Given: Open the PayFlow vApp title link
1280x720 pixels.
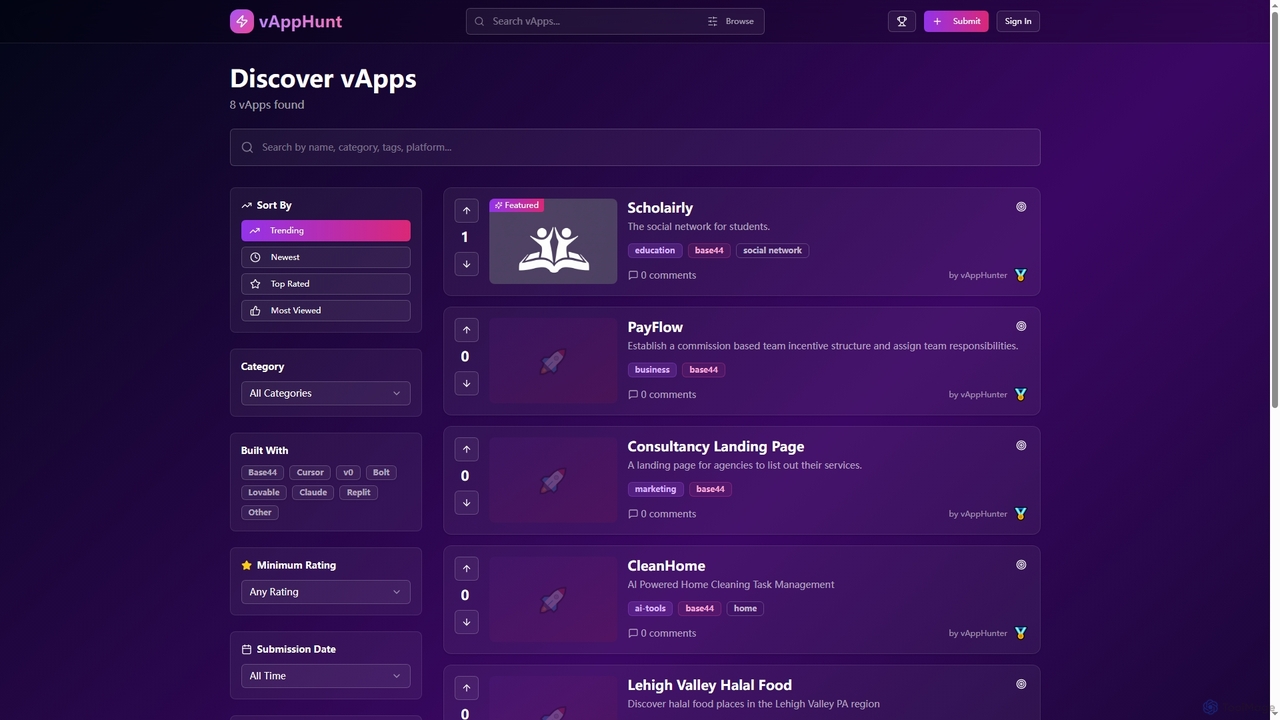Looking at the screenshot, I should coord(655,327).
